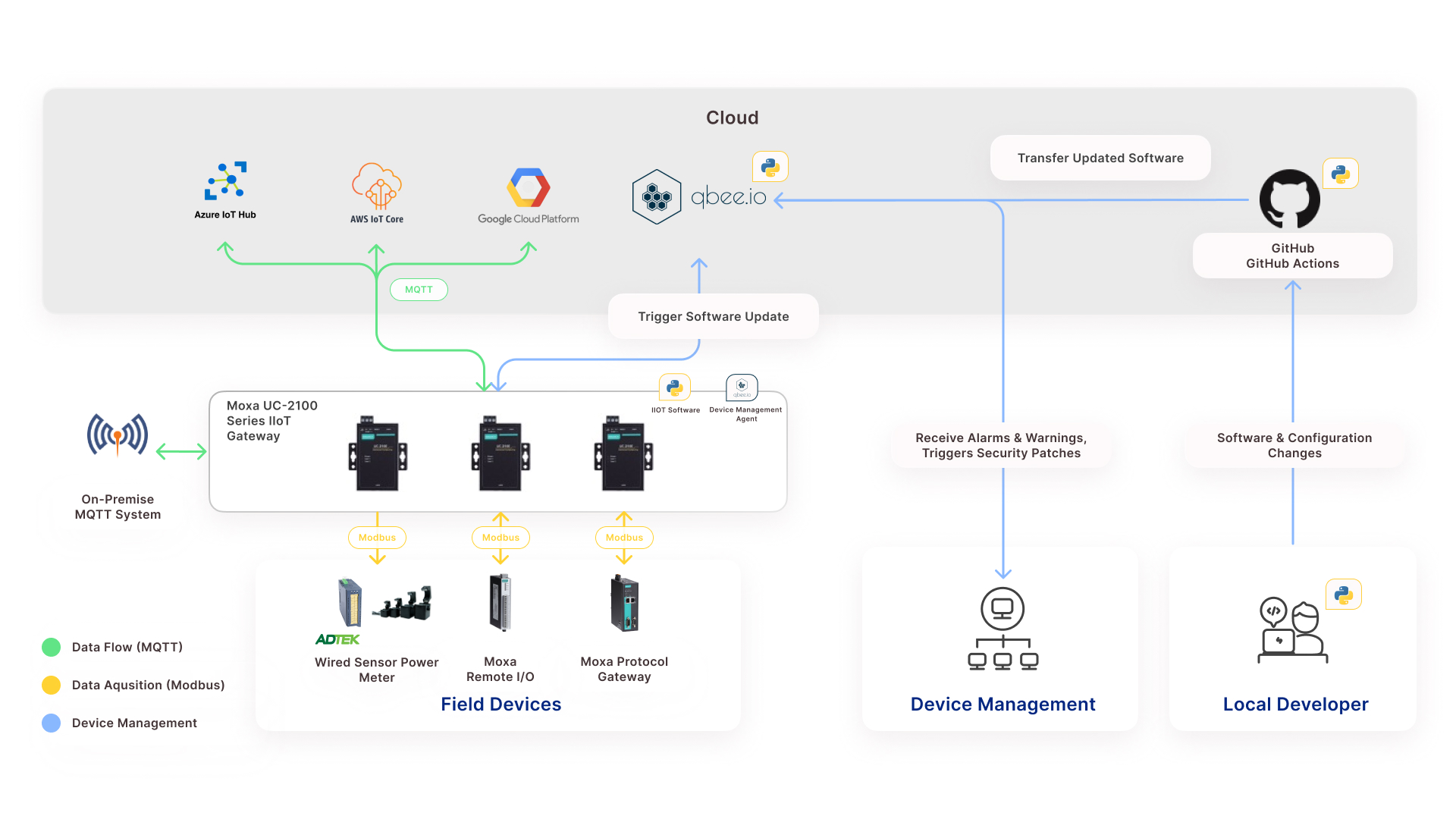Click the Trigger Software Update label
This screenshot has height=819, width=1456.
[x=713, y=316]
